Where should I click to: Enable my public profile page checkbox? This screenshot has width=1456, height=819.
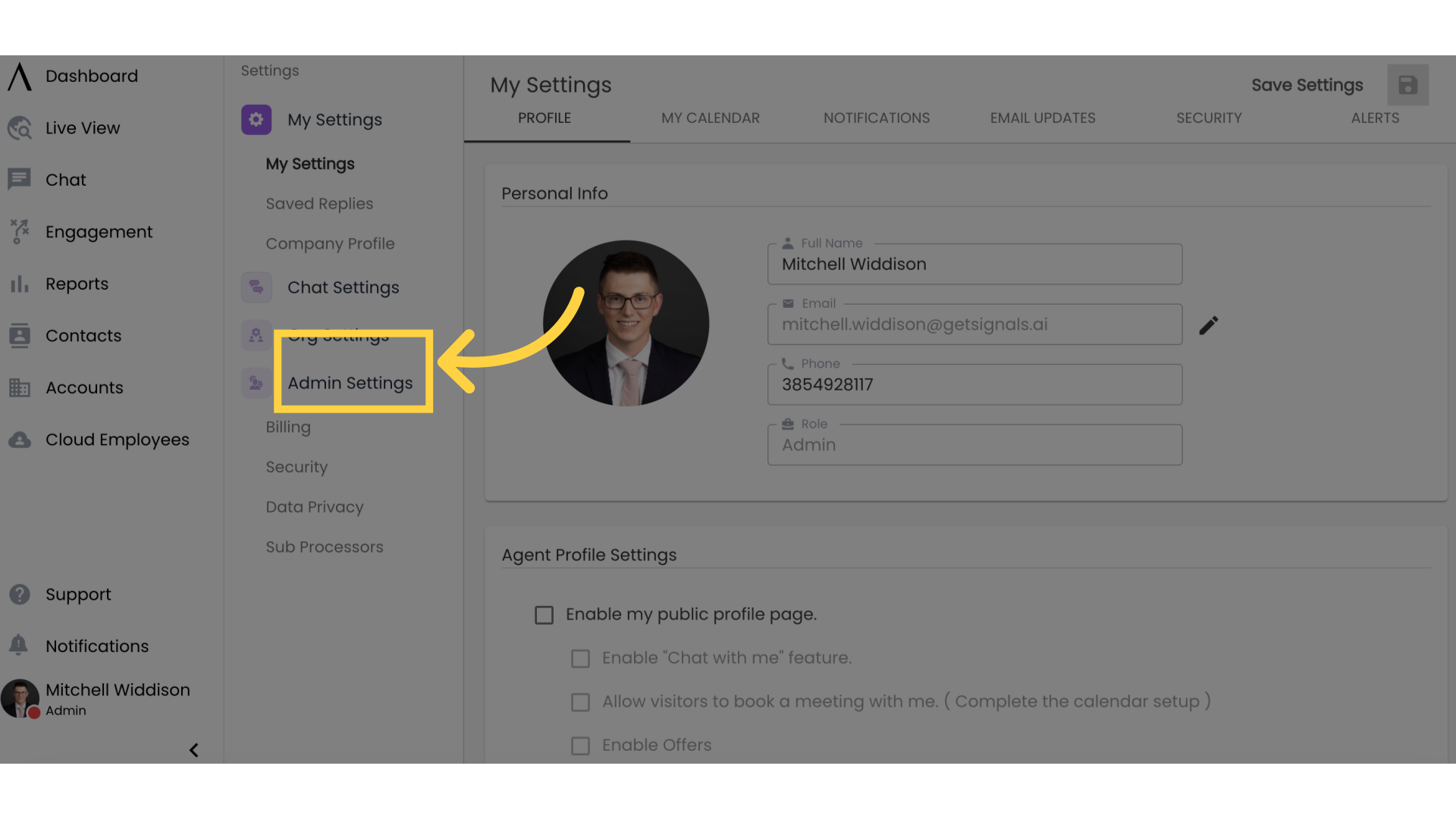pyautogui.click(x=544, y=615)
